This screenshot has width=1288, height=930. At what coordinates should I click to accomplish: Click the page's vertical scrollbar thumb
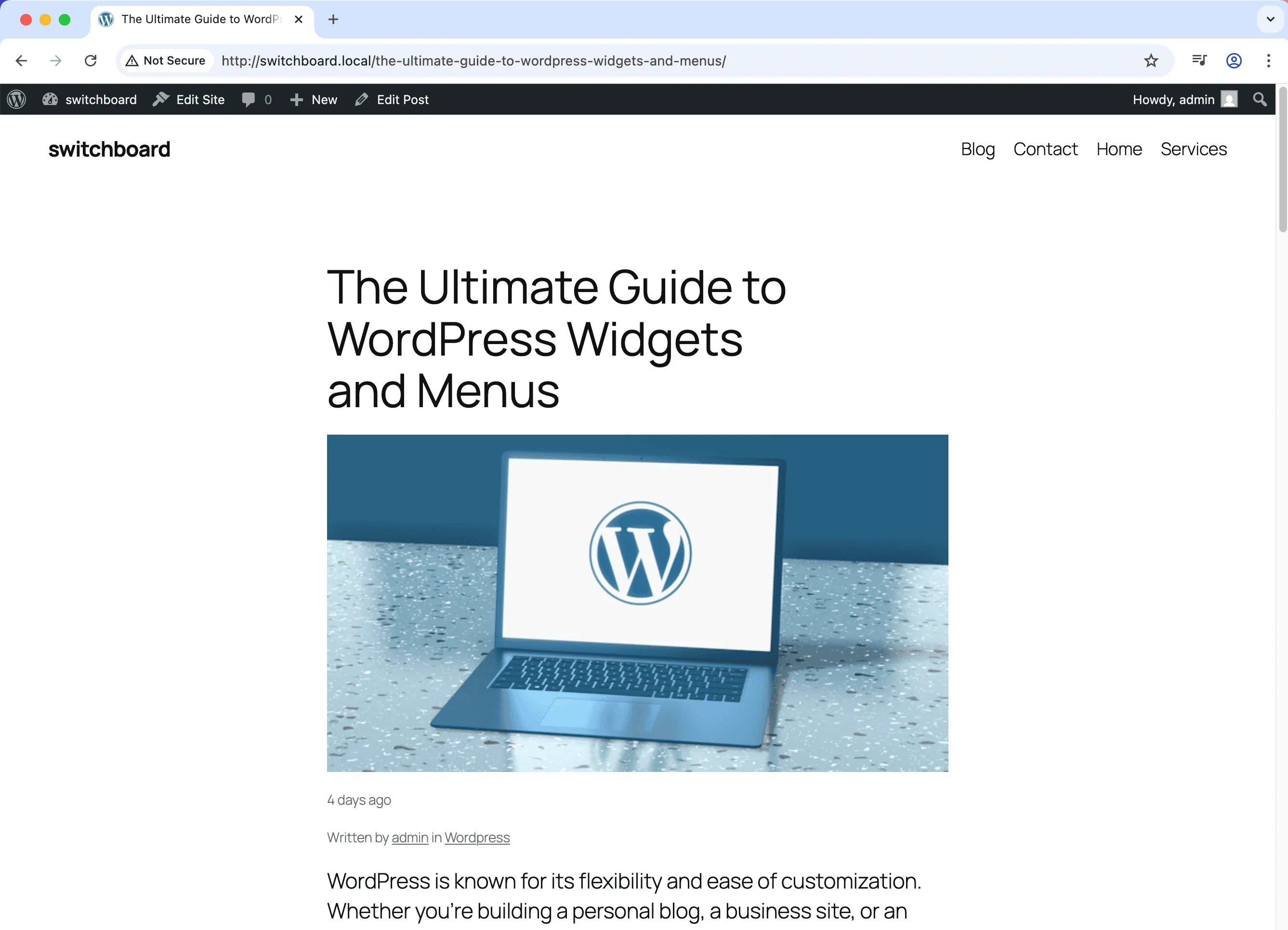coord(1282,159)
